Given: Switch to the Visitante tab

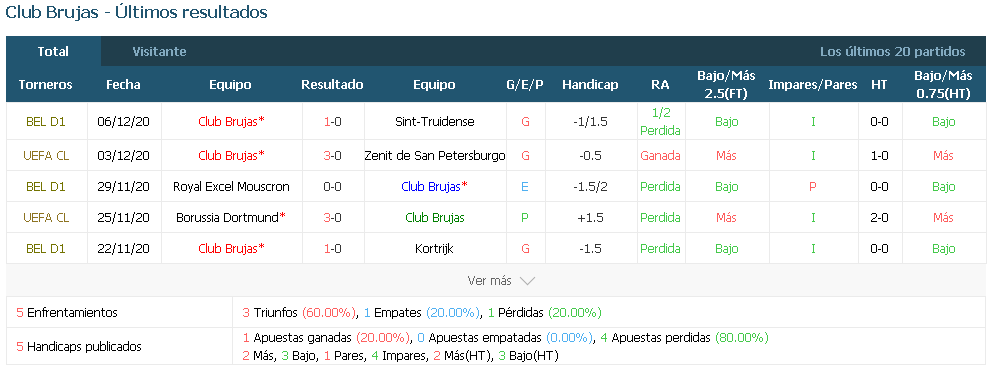Looking at the screenshot, I should (x=159, y=51).
